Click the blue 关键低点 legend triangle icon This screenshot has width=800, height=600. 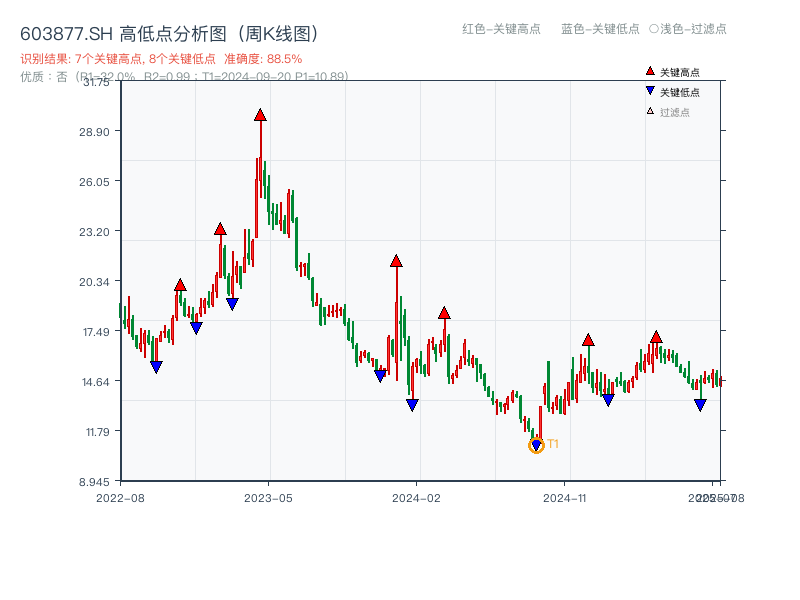click(x=650, y=91)
